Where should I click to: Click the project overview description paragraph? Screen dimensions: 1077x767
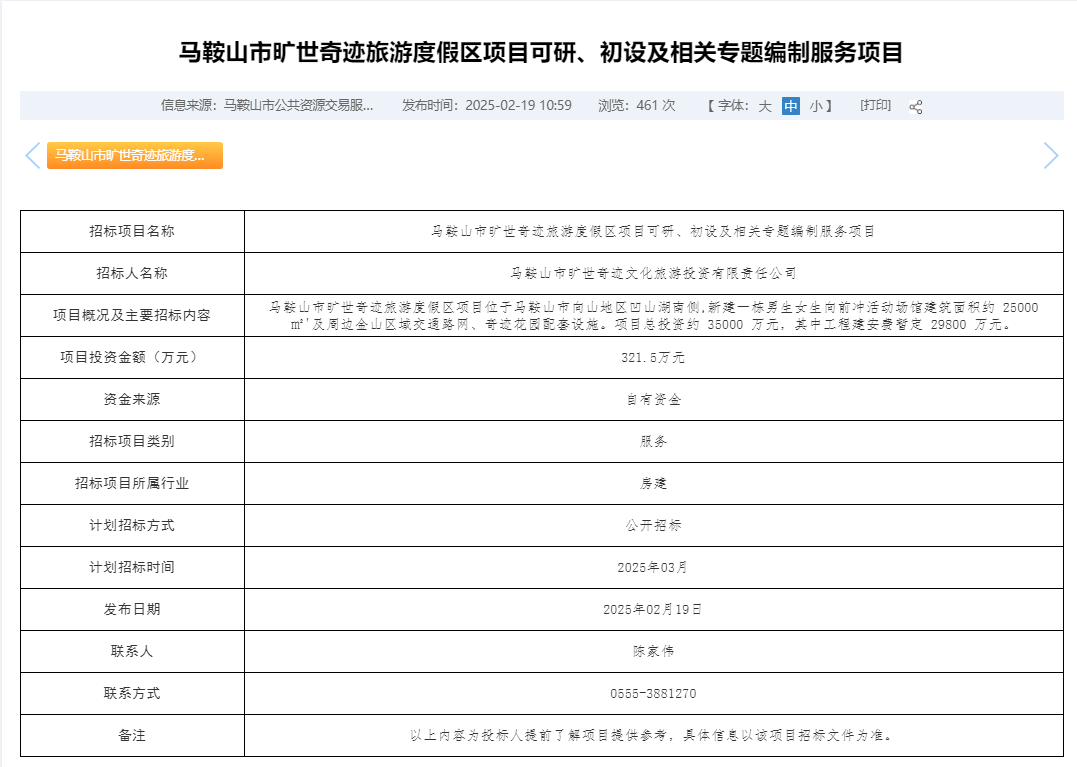(x=653, y=316)
